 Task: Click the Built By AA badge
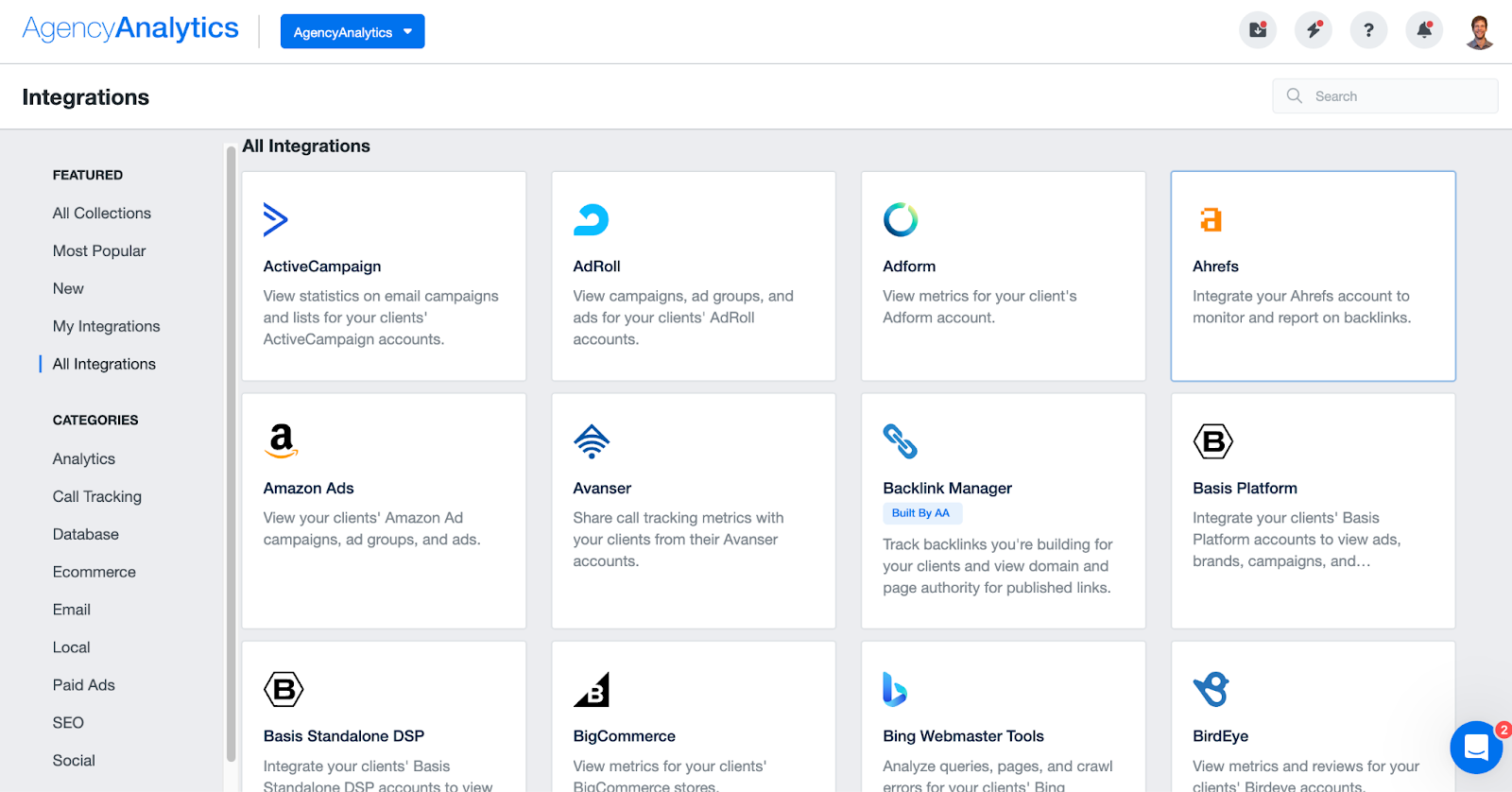click(x=922, y=513)
